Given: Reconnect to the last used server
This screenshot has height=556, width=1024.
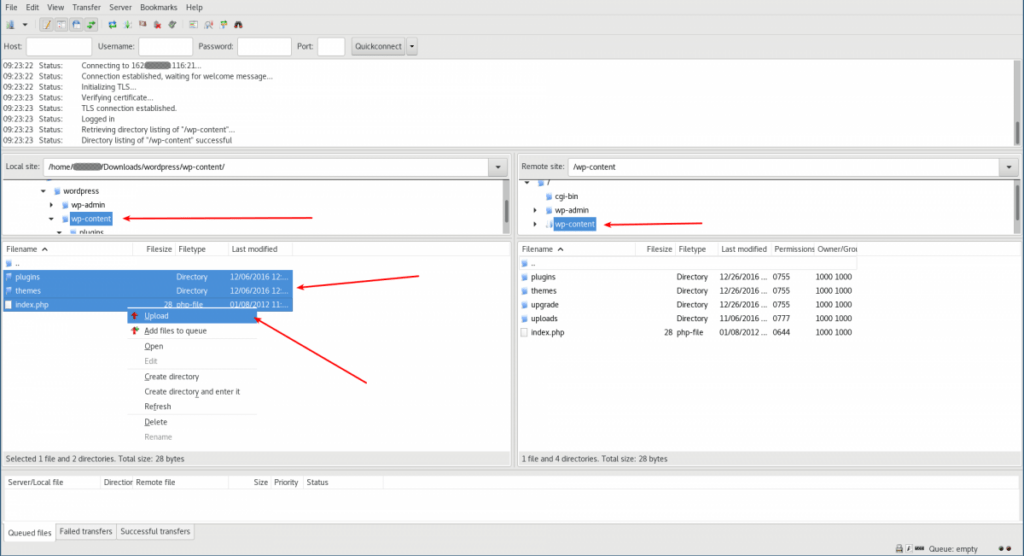Looking at the screenshot, I should click(172, 25).
